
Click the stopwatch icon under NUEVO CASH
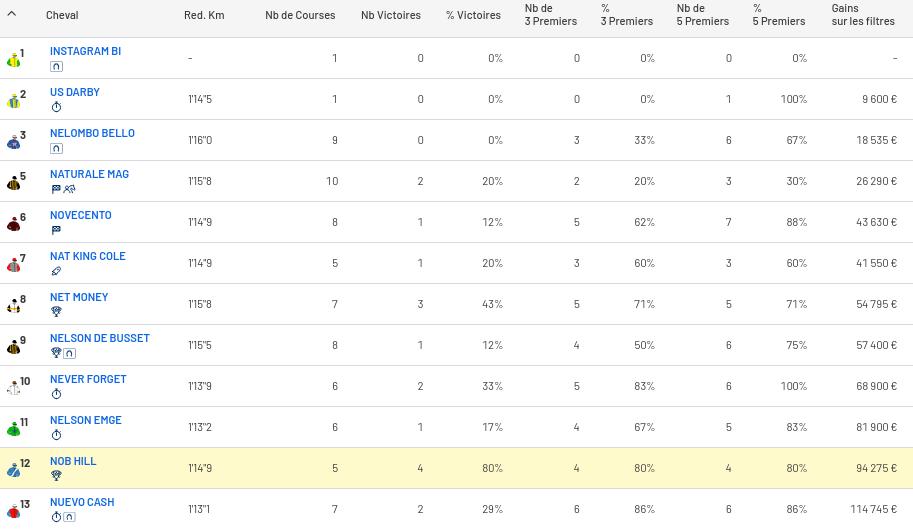(x=56, y=517)
